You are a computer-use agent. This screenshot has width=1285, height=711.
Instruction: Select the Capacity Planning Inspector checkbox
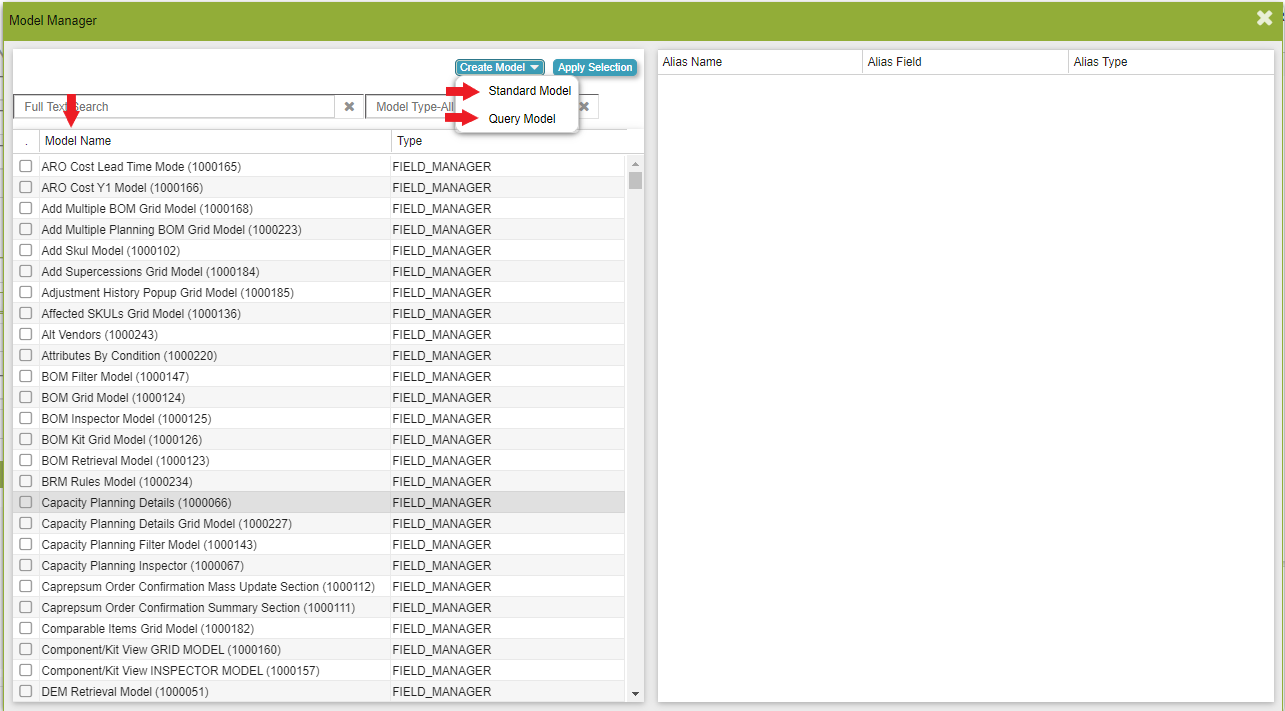point(26,566)
